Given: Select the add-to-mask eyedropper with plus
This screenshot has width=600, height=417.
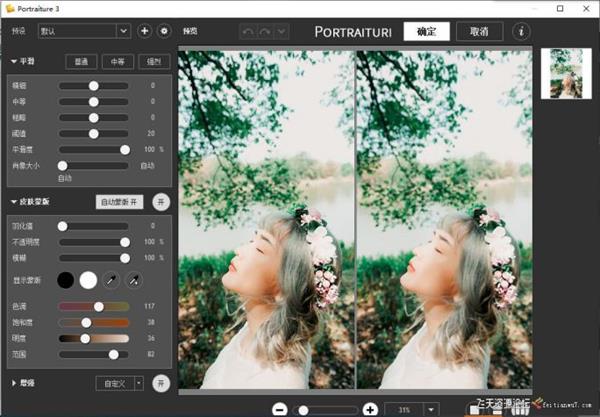Looking at the screenshot, I should coord(135,280).
